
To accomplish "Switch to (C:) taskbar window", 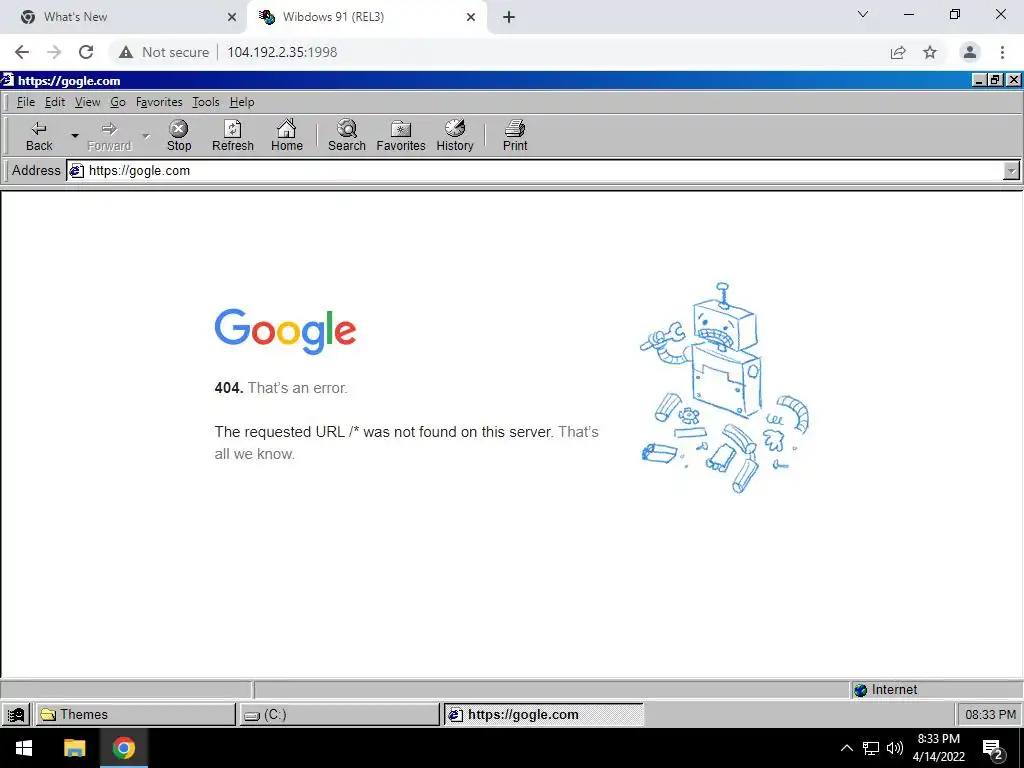I will pos(340,714).
